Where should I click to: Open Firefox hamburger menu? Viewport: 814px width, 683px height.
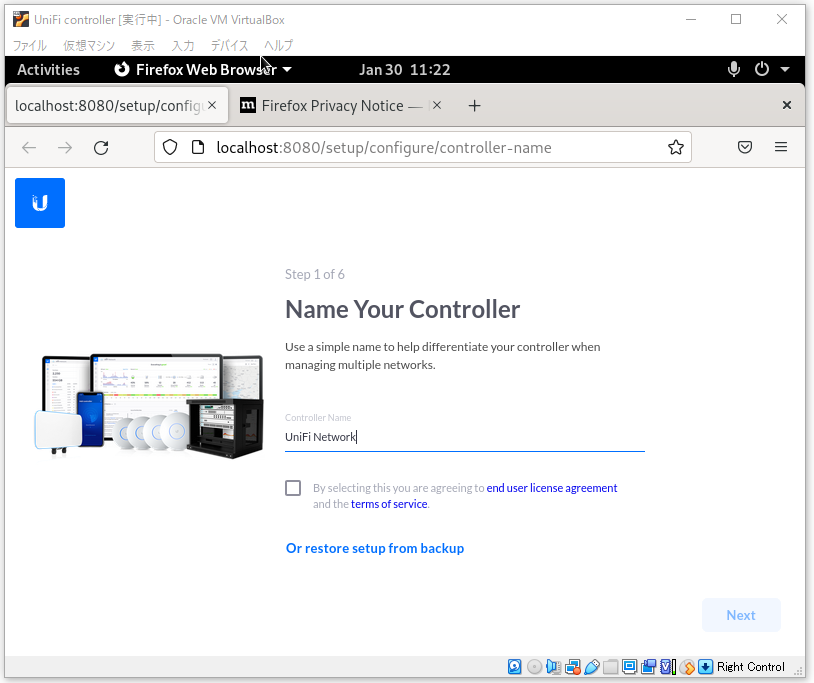point(781,147)
